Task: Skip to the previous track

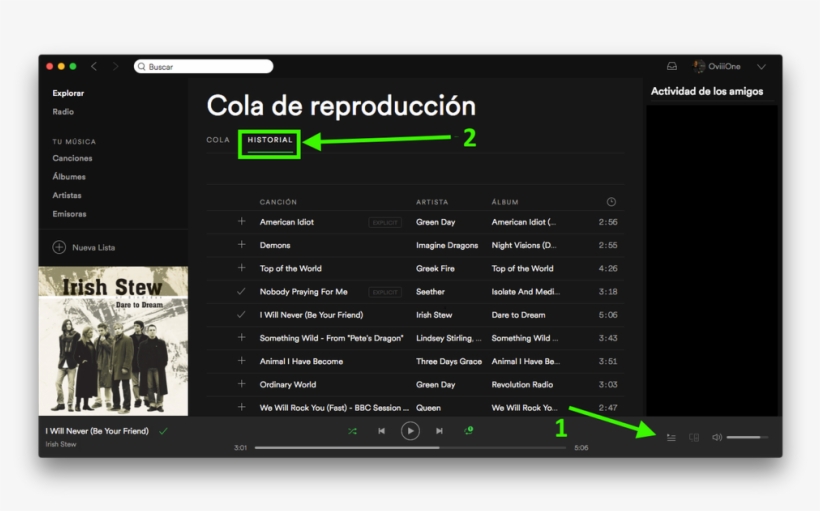Action: point(381,431)
